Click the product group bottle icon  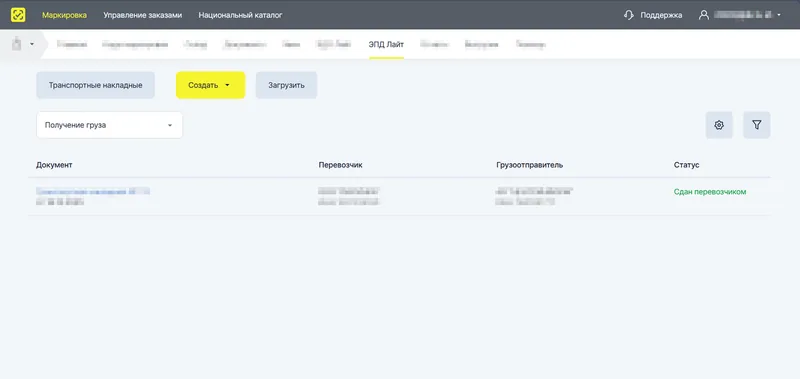click(17, 44)
